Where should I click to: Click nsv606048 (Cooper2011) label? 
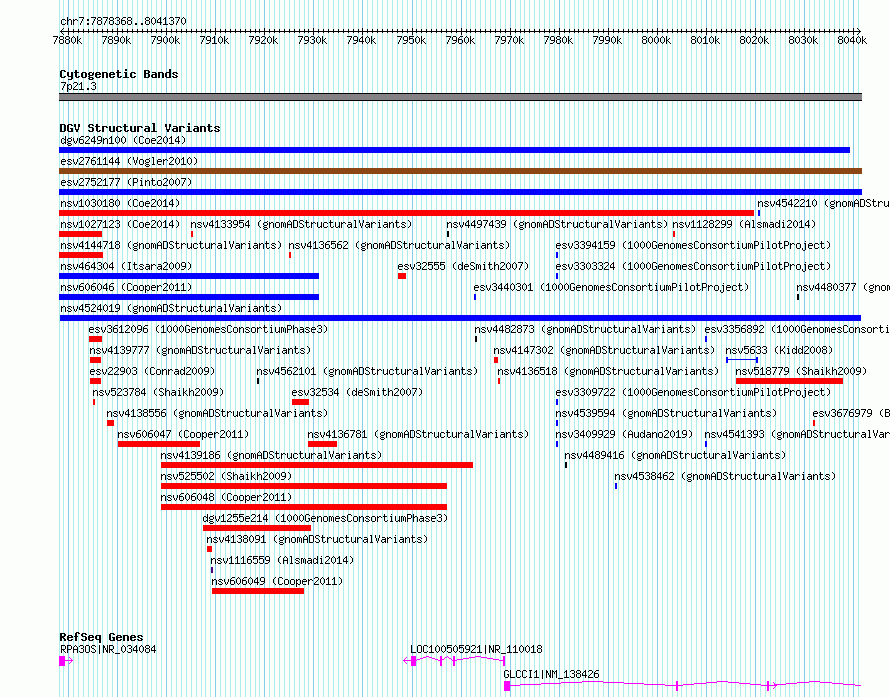pos(226,497)
